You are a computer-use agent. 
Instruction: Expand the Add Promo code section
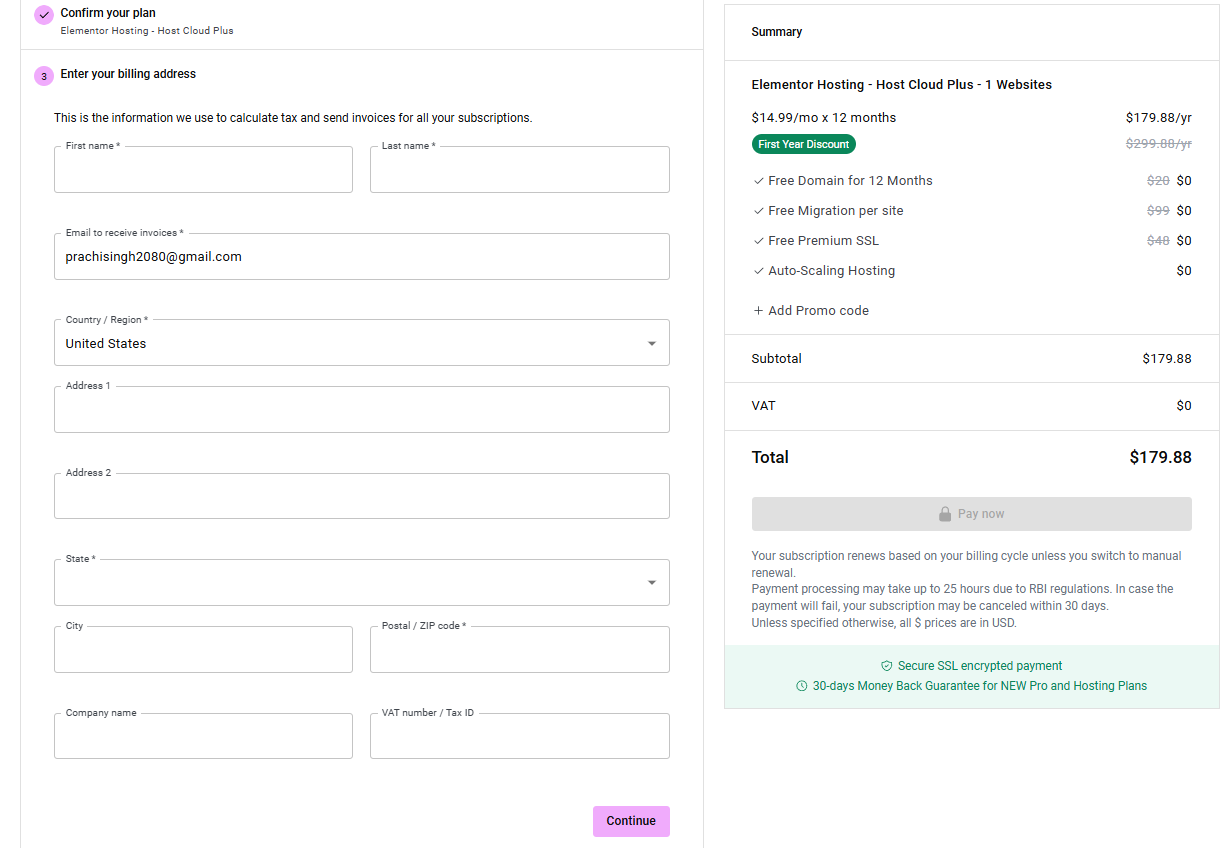tap(810, 310)
